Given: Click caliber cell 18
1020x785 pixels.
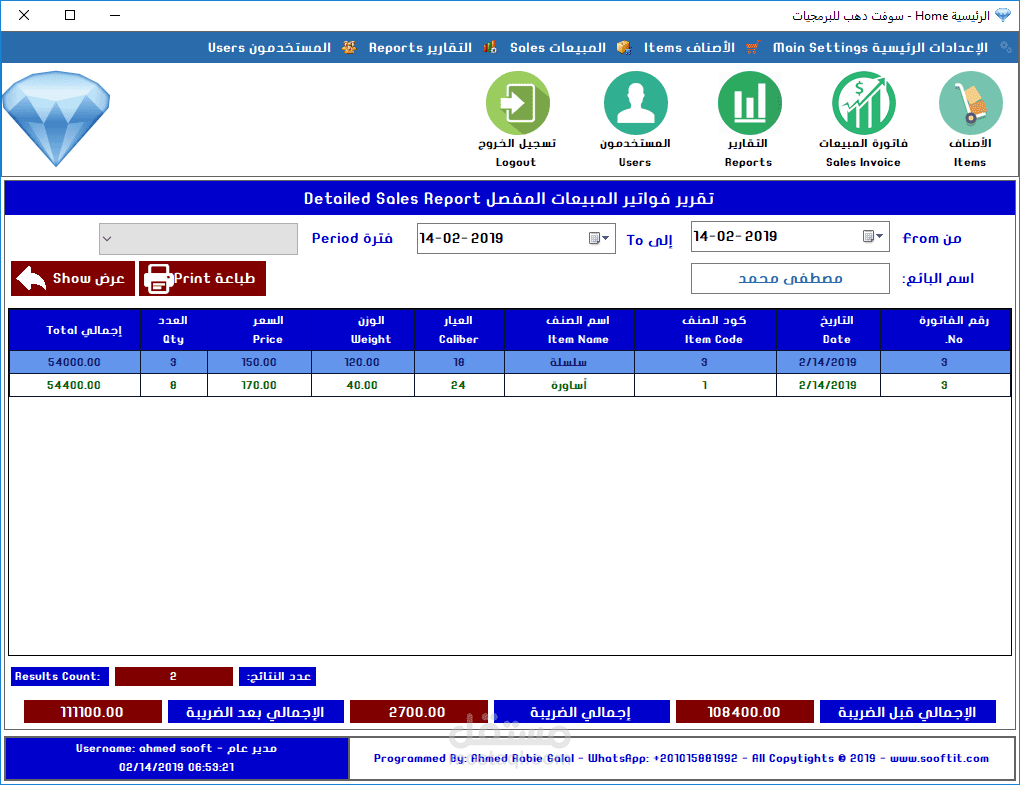Looking at the screenshot, I should [x=459, y=362].
